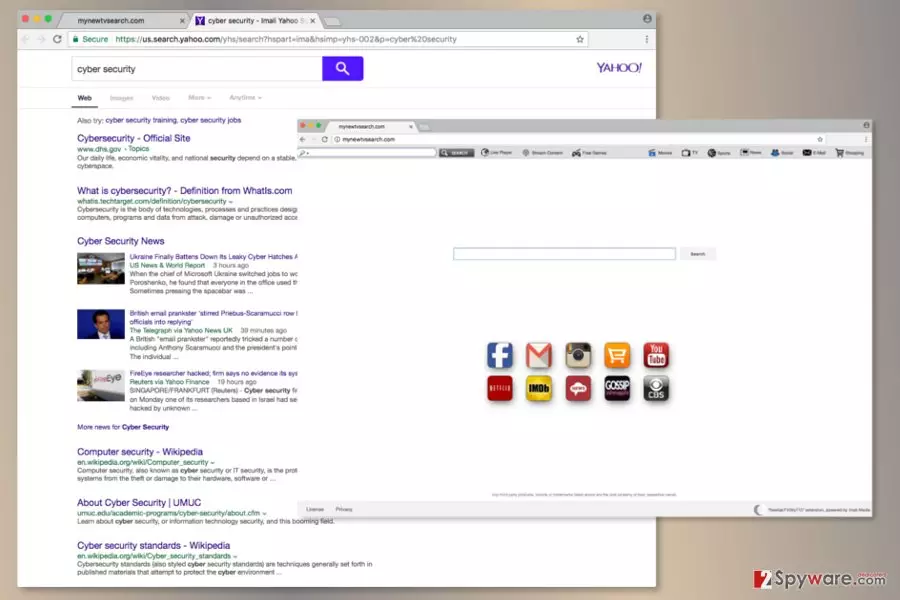
Task: Open the Gossip shortcut icon
Action: pos(617,389)
